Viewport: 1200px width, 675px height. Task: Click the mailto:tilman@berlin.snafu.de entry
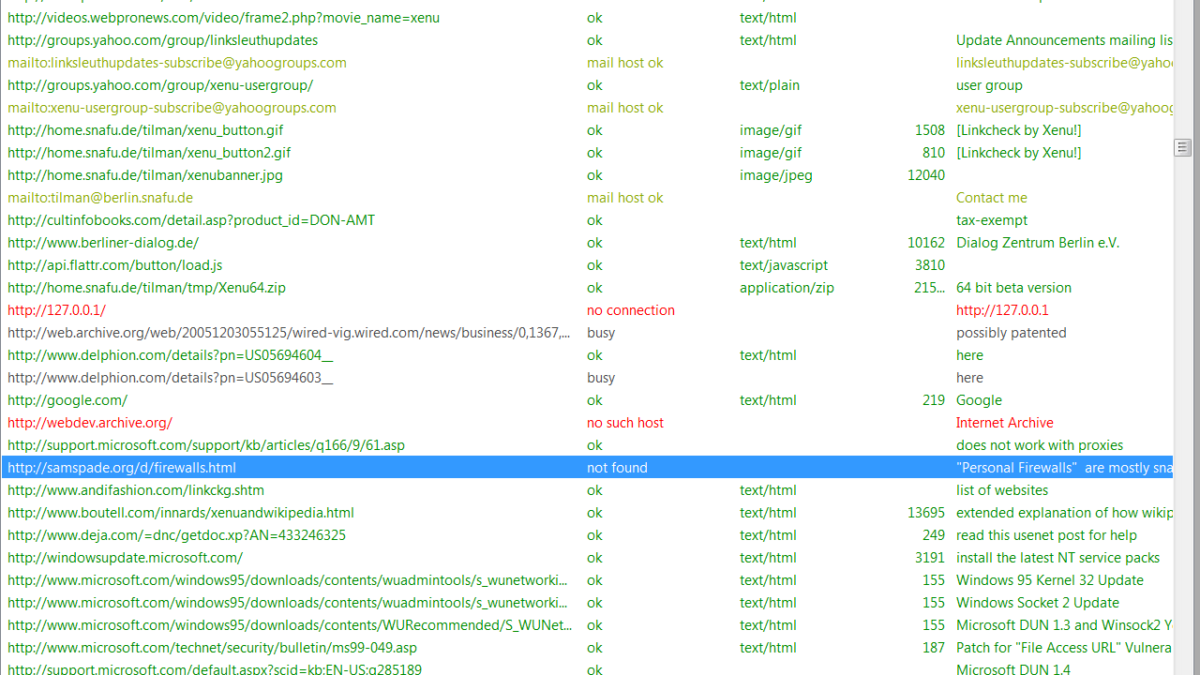click(100, 198)
